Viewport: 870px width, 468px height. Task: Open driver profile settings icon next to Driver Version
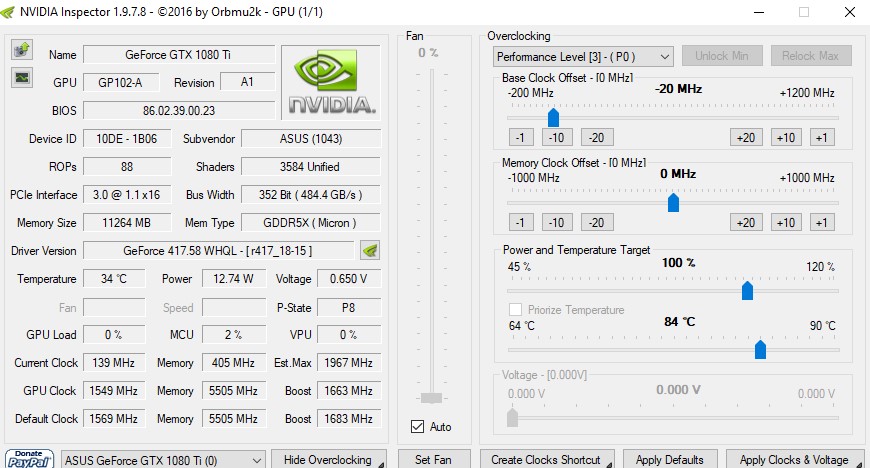pyautogui.click(x=370, y=250)
